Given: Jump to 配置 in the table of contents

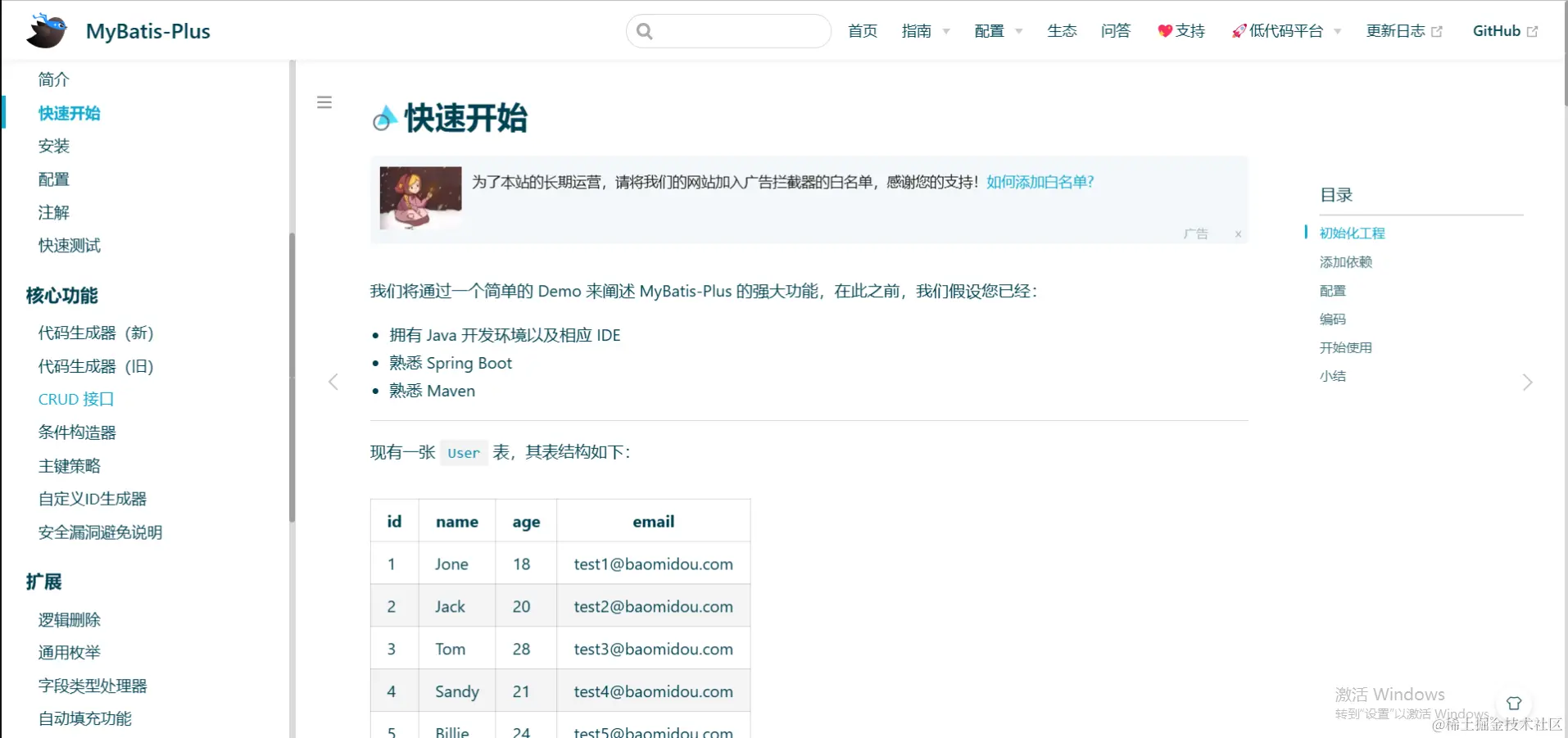Looking at the screenshot, I should click(1333, 291).
